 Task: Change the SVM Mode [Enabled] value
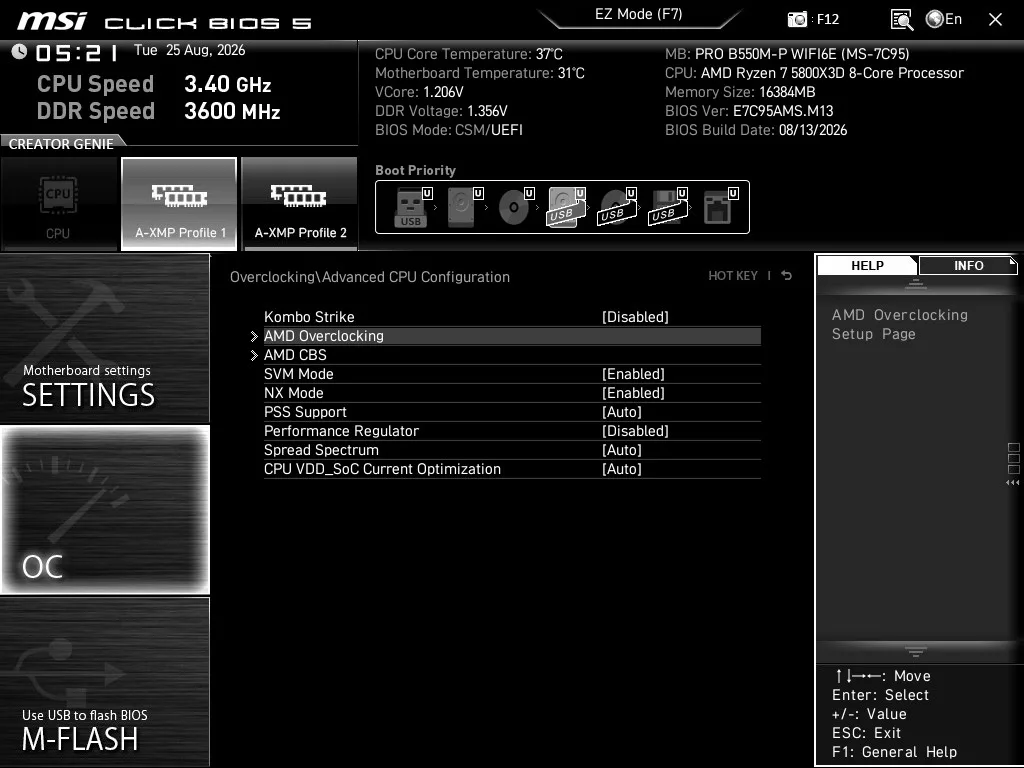pyautogui.click(x=633, y=374)
